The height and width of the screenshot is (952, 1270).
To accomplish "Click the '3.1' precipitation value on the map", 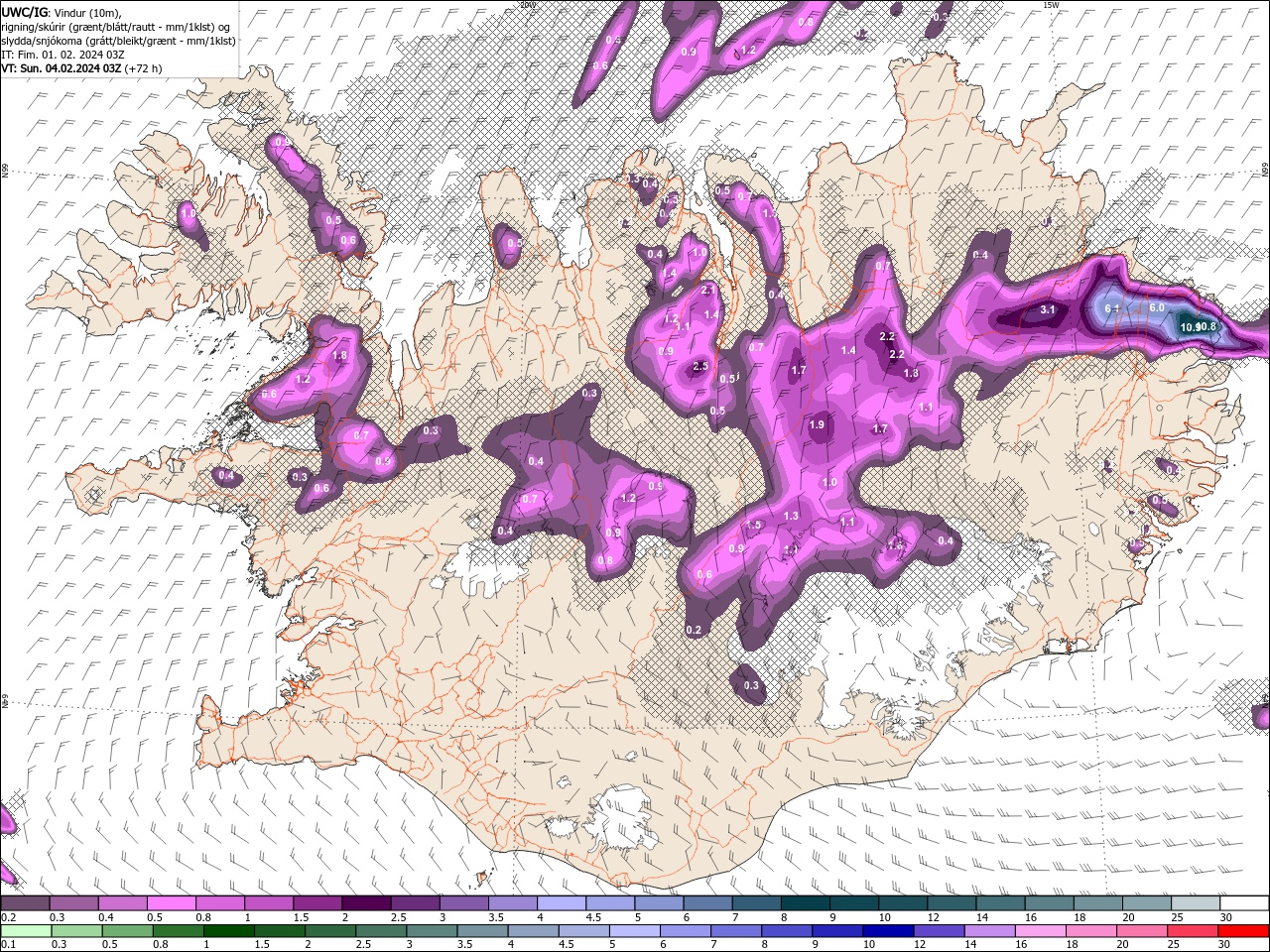I will coord(1048,310).
